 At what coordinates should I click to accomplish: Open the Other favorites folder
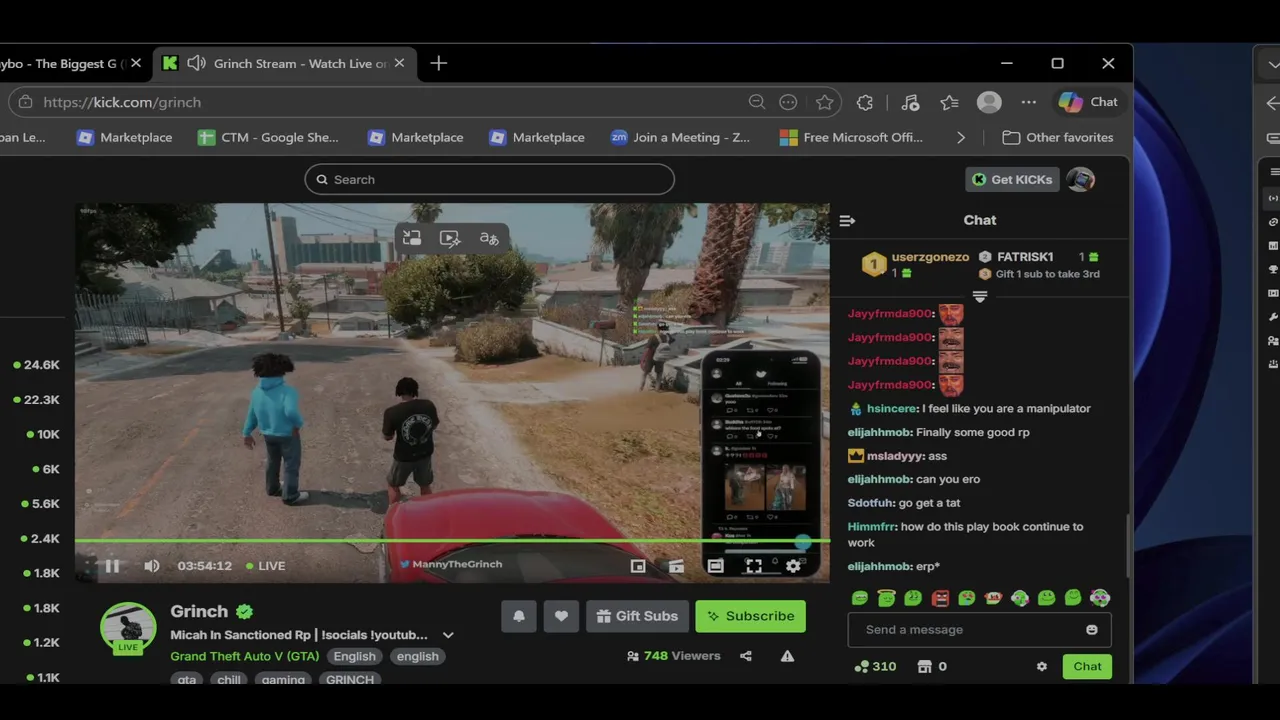point(1058,138)
